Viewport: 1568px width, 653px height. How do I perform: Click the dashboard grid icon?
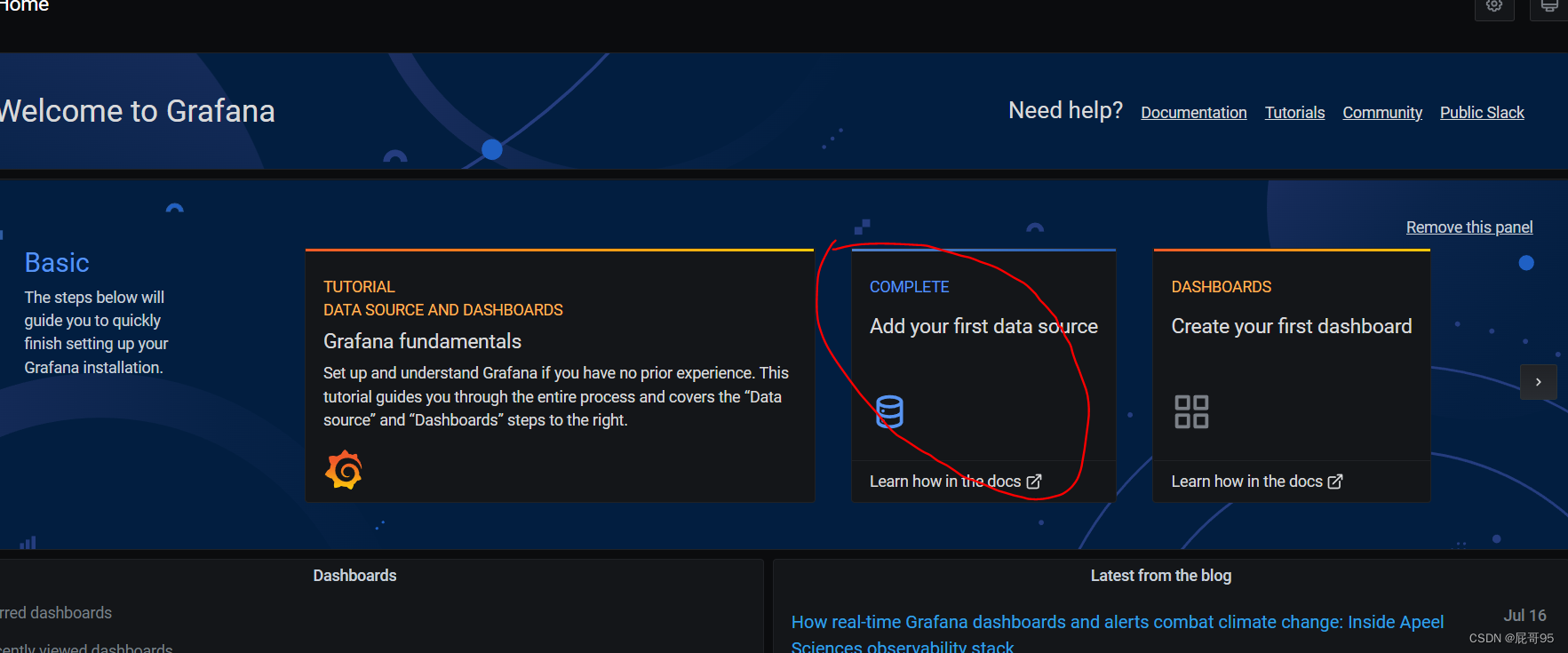pos(1191,411)
